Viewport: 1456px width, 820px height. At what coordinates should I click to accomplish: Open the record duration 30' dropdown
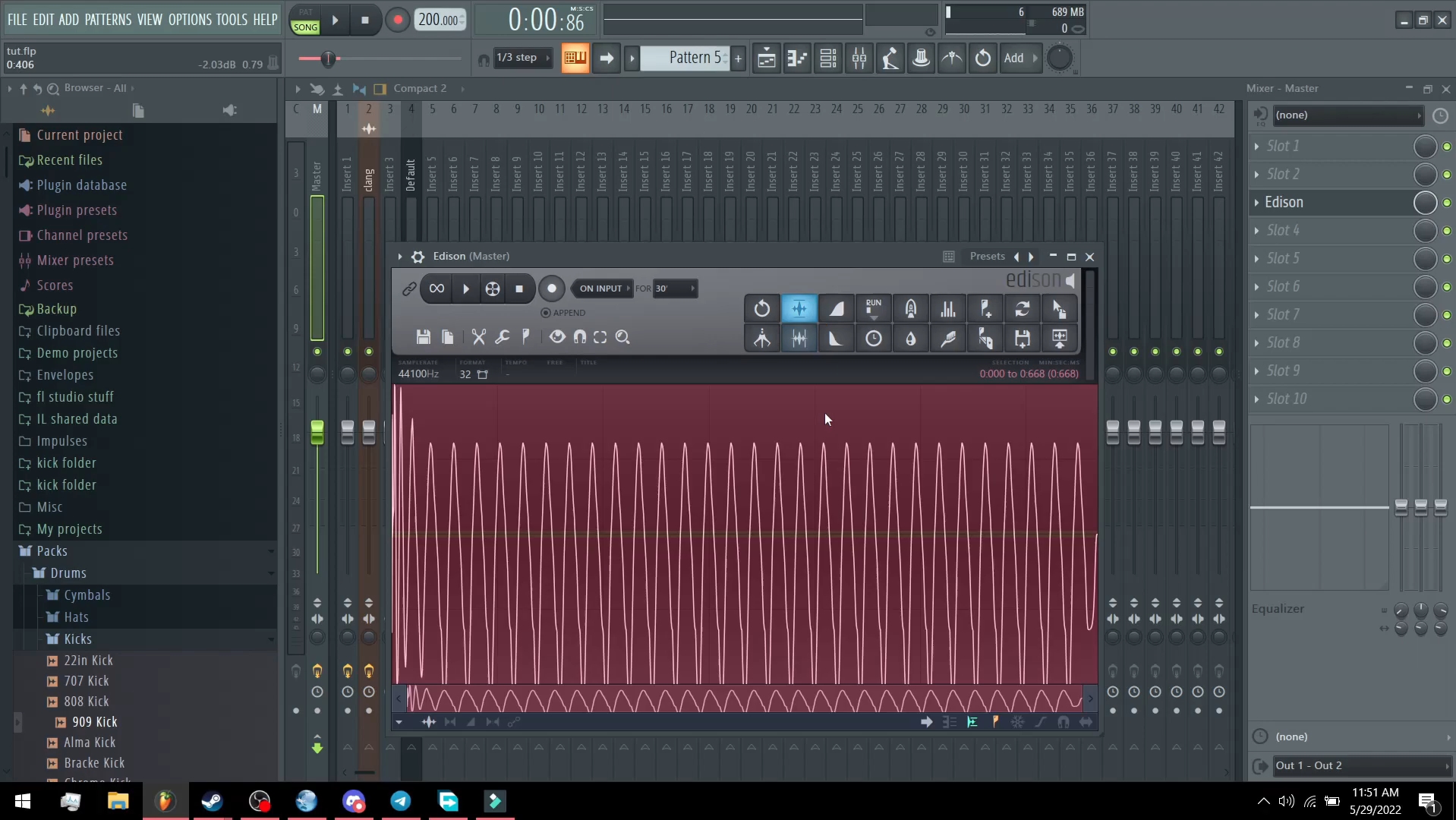(x=675, y=289)
